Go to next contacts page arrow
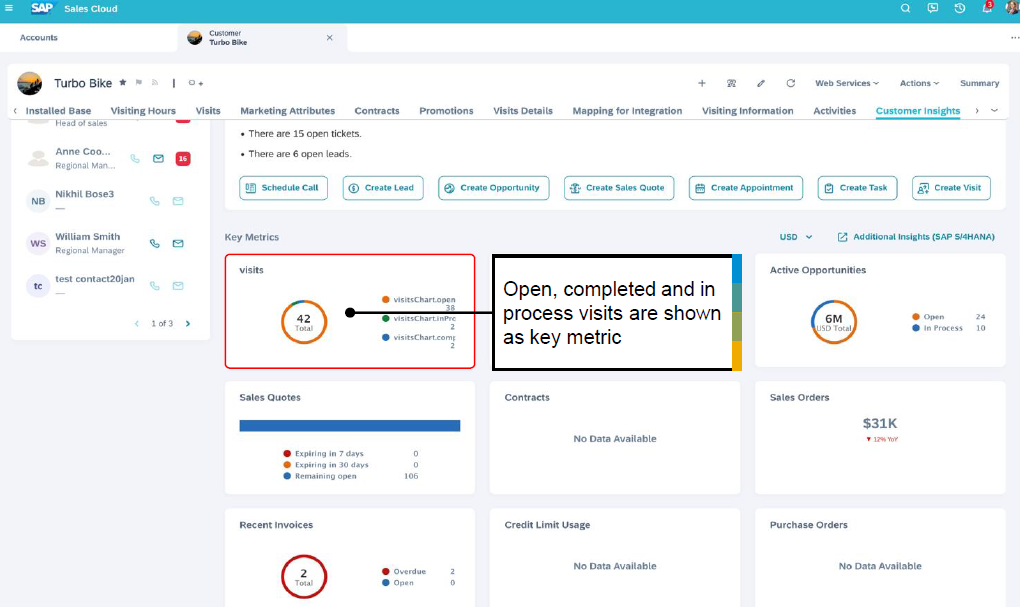Screen dimensions: 1020x607 pyautogui.click(x=188, y=323)
